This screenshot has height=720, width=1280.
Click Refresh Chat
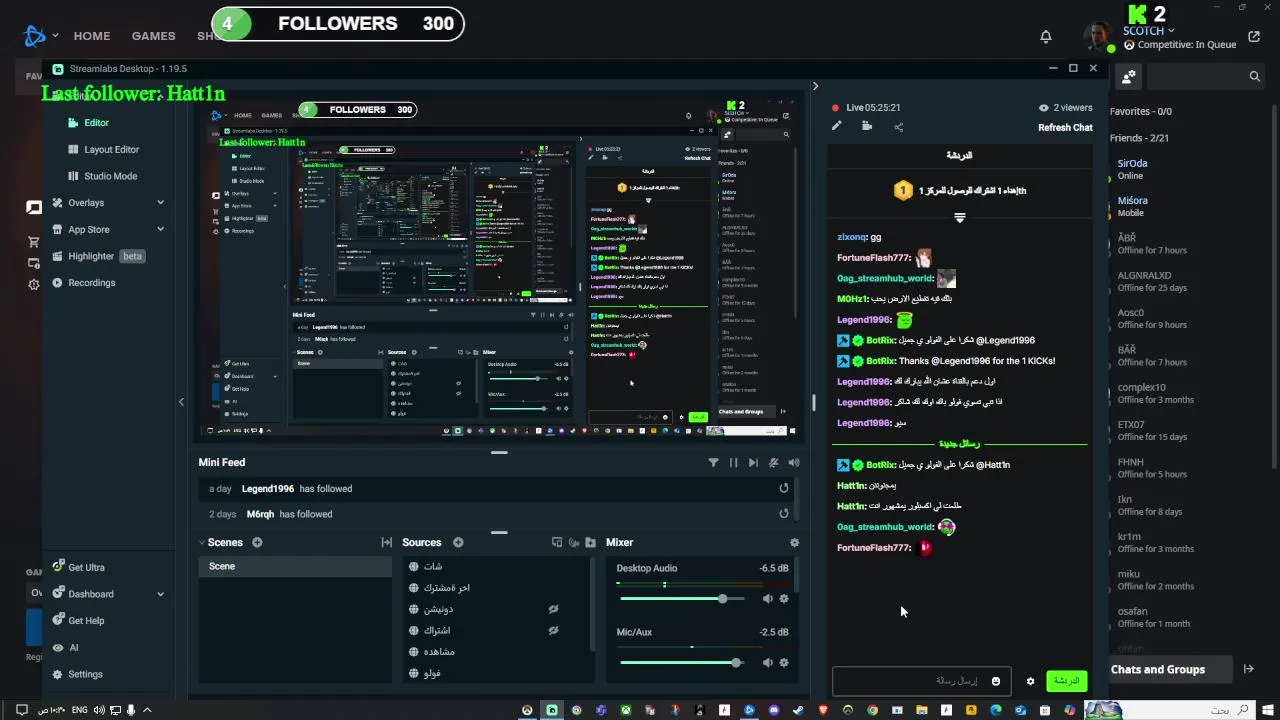1065,128
